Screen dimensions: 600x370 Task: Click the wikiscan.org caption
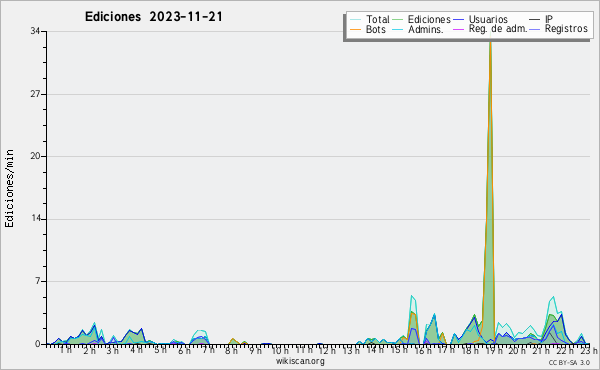pos(300,361)
